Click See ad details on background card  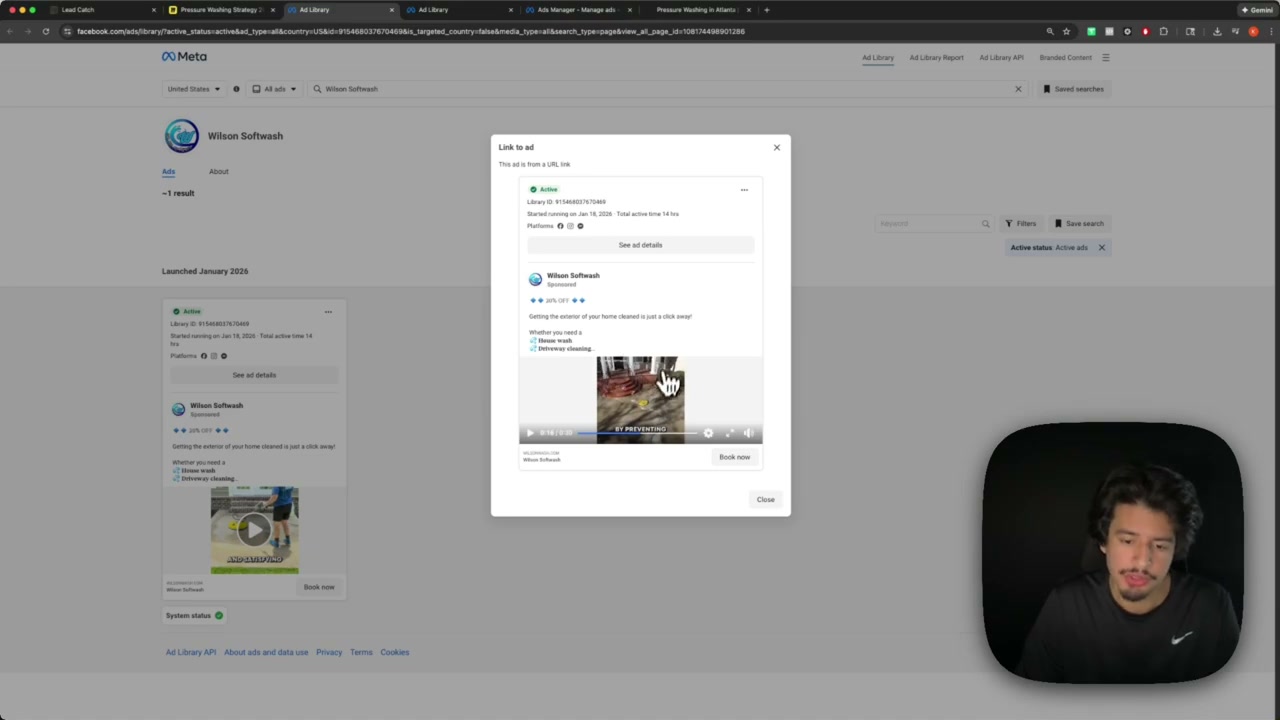254,375
